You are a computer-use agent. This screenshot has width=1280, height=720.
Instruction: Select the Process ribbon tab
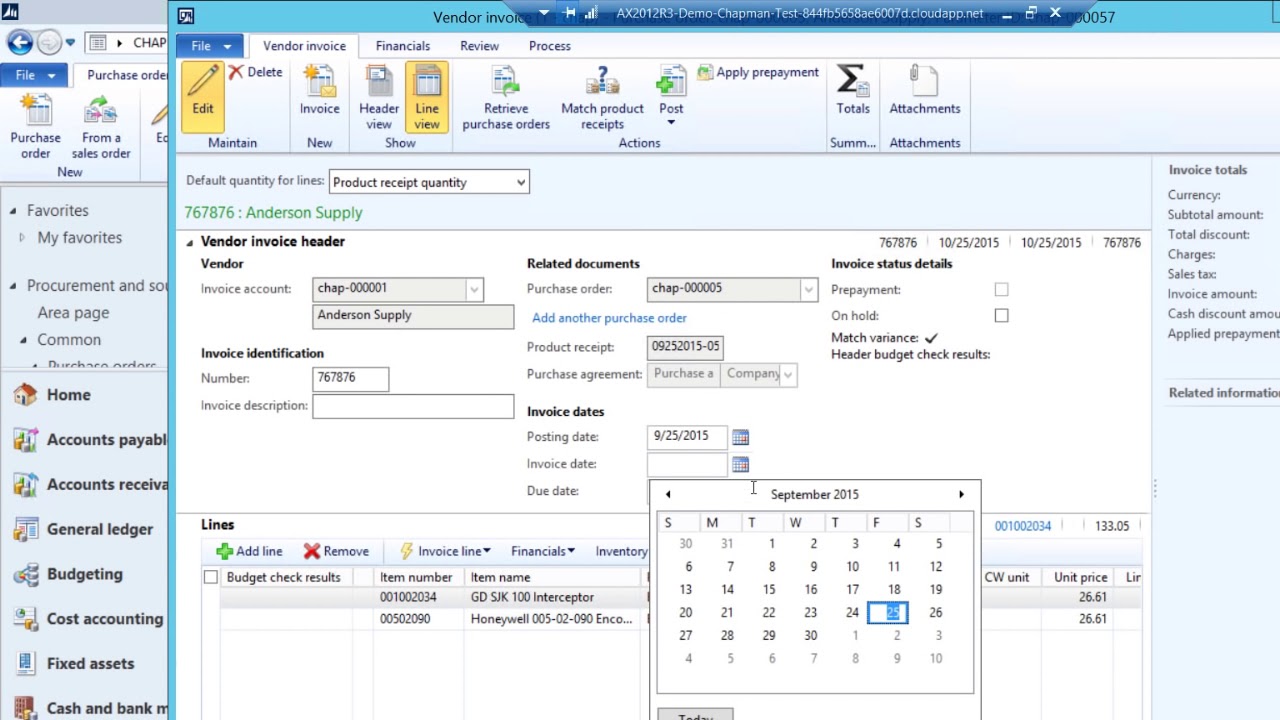pyautogui.click(x=550, y=46)
